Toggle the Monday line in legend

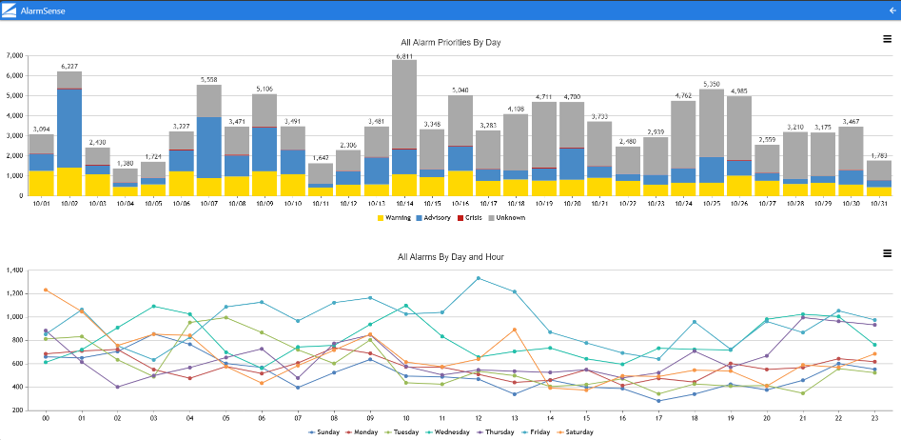point(362,431)
